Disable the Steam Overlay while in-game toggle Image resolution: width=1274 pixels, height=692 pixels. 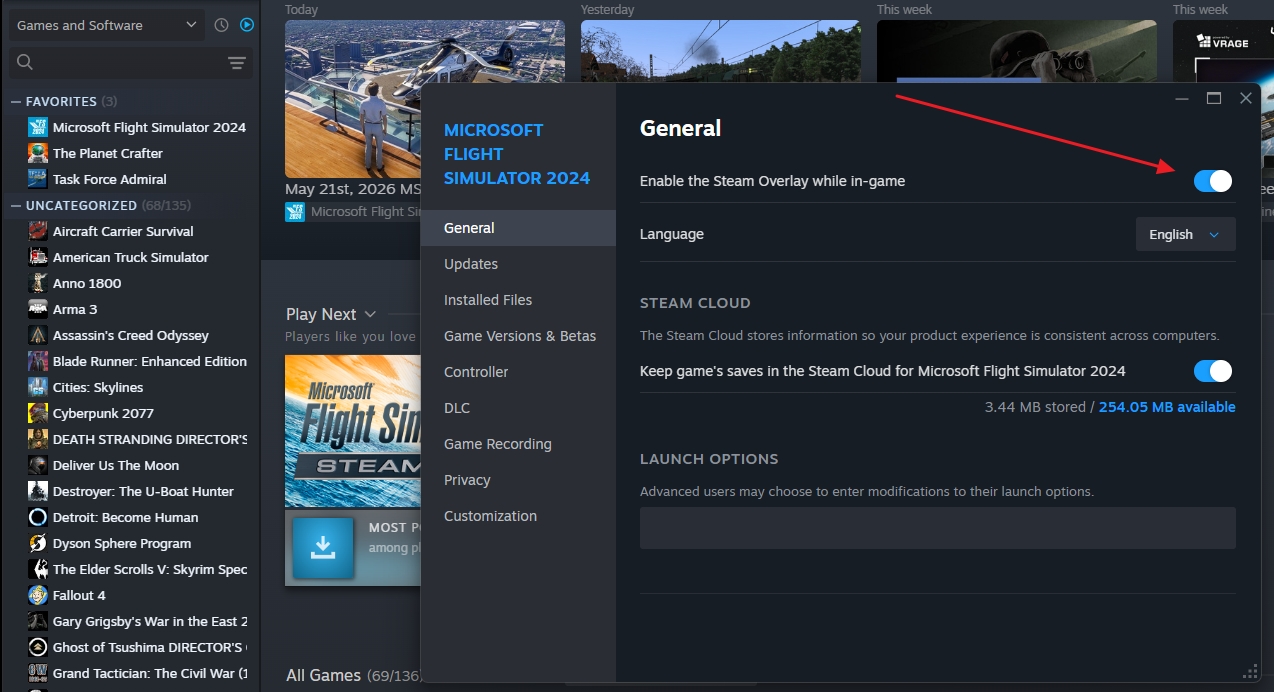(1213, 181)
